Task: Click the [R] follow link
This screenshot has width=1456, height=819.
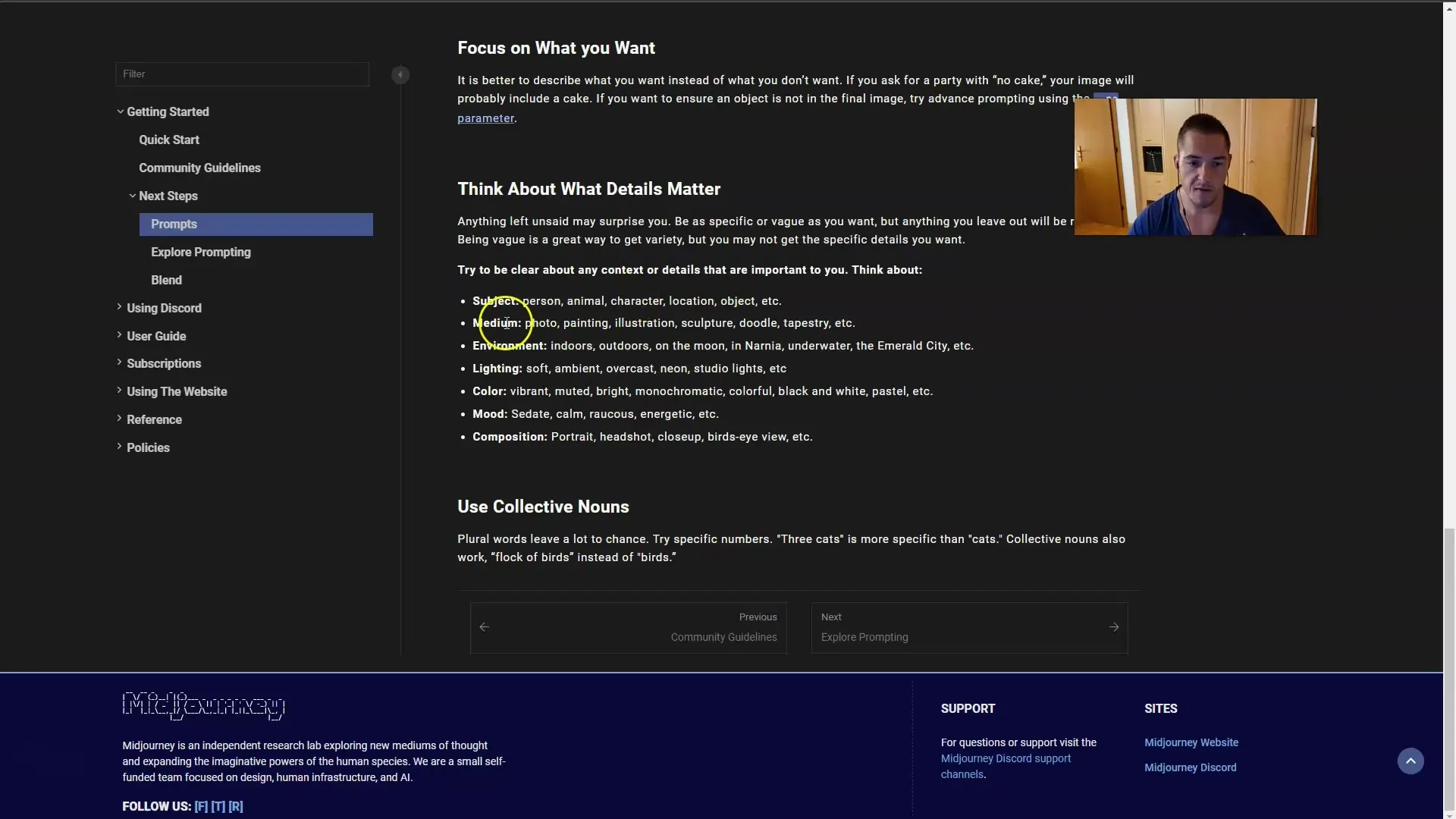Action: point(236,807)
